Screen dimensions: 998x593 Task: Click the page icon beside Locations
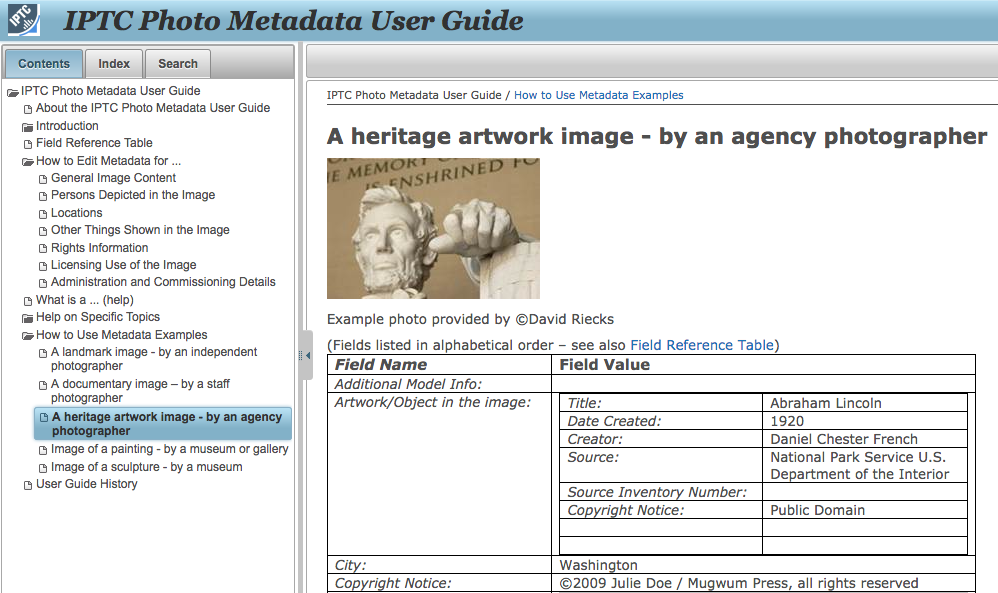pyautogui.click(x=42, y=212)
